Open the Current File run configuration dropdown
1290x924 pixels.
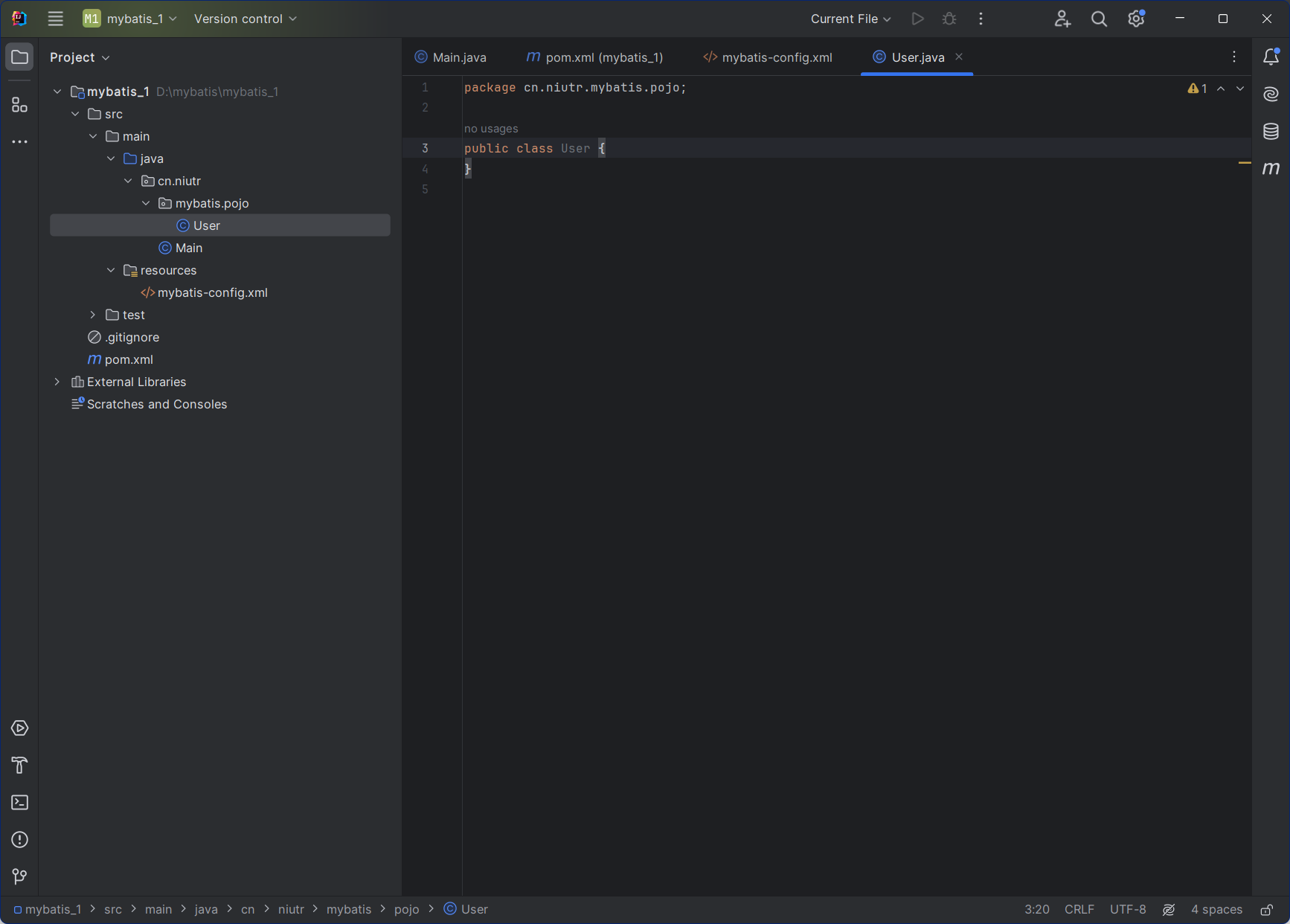coord(850,19)
